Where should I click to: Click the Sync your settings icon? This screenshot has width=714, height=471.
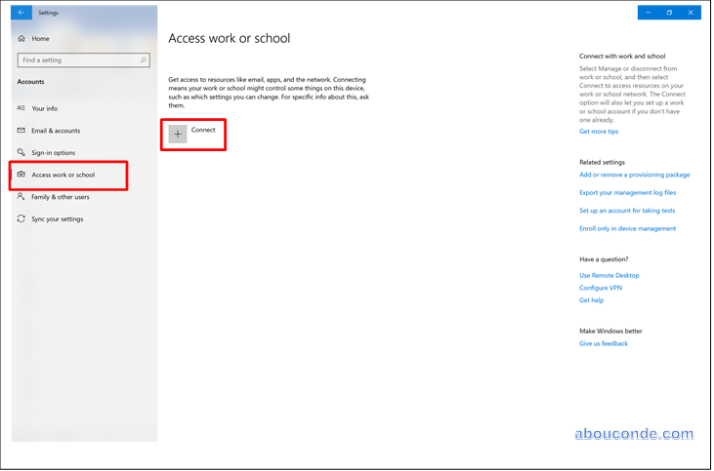pyautogui.click(x=22, y=219)
